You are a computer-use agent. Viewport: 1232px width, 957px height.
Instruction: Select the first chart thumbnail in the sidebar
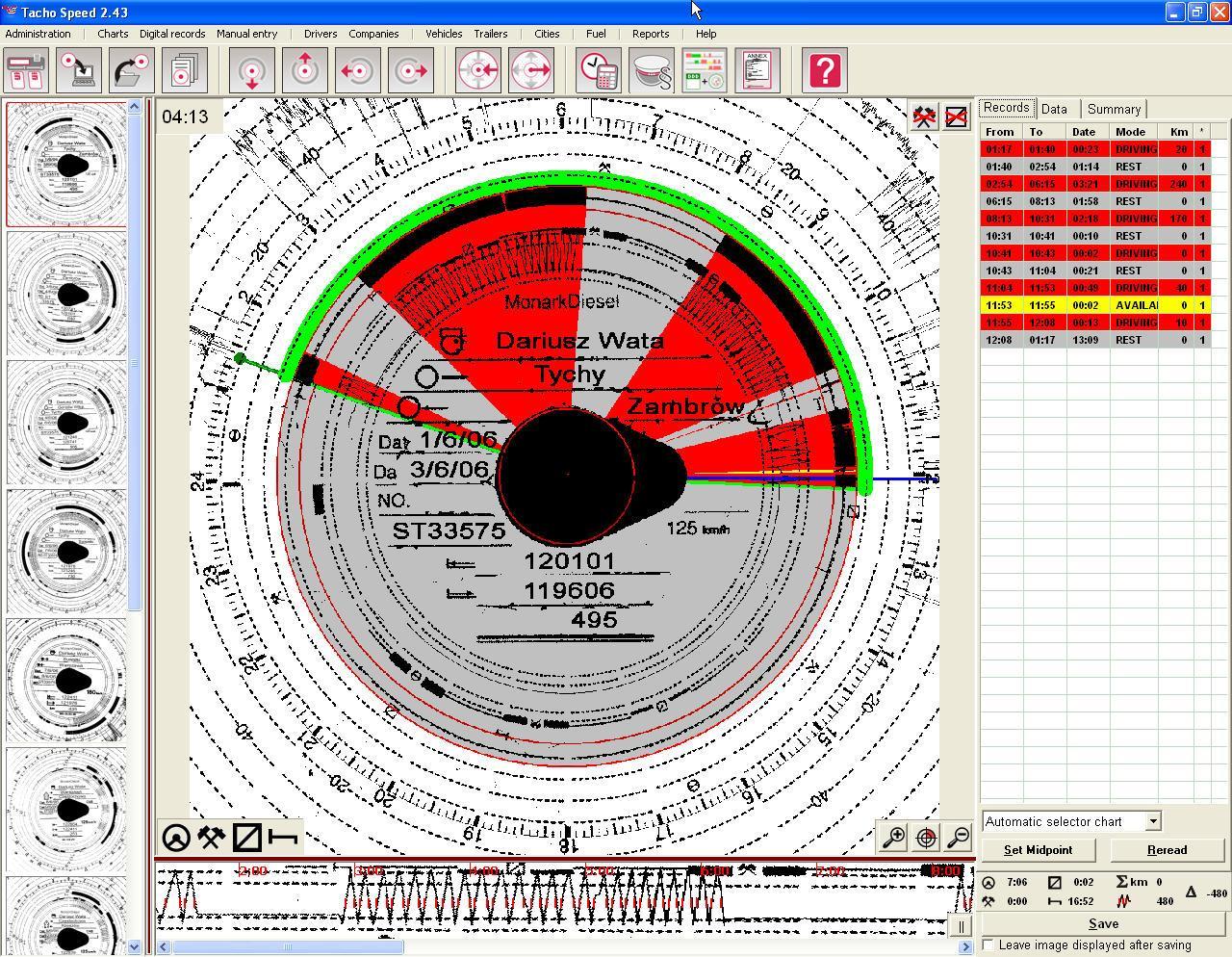pos(66,165)
